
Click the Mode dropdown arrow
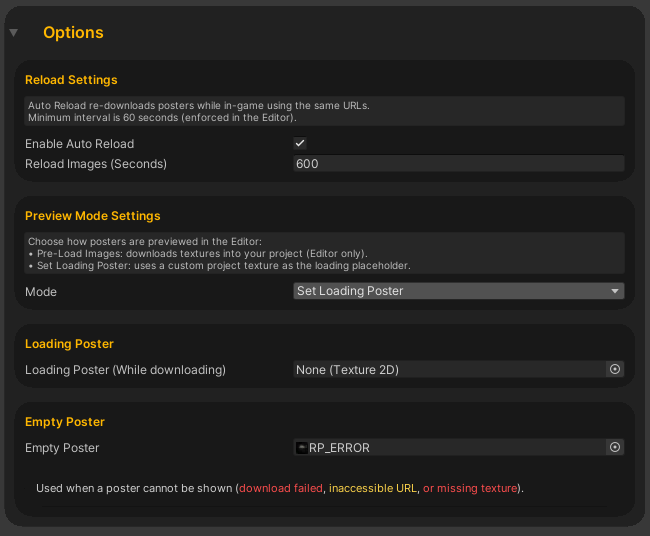(615, 291)
